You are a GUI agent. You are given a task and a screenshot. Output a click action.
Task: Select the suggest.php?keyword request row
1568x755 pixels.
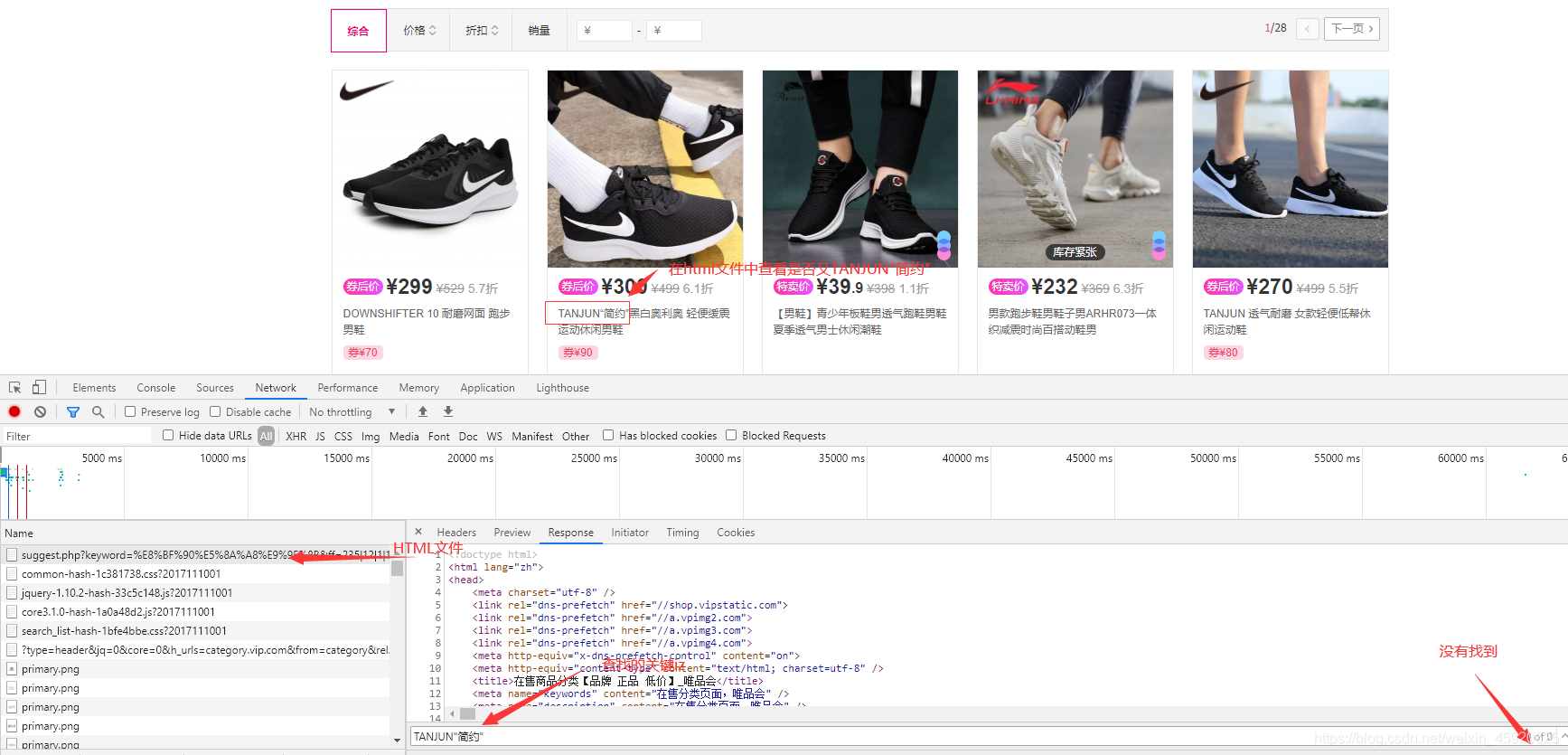click(197, 554)
